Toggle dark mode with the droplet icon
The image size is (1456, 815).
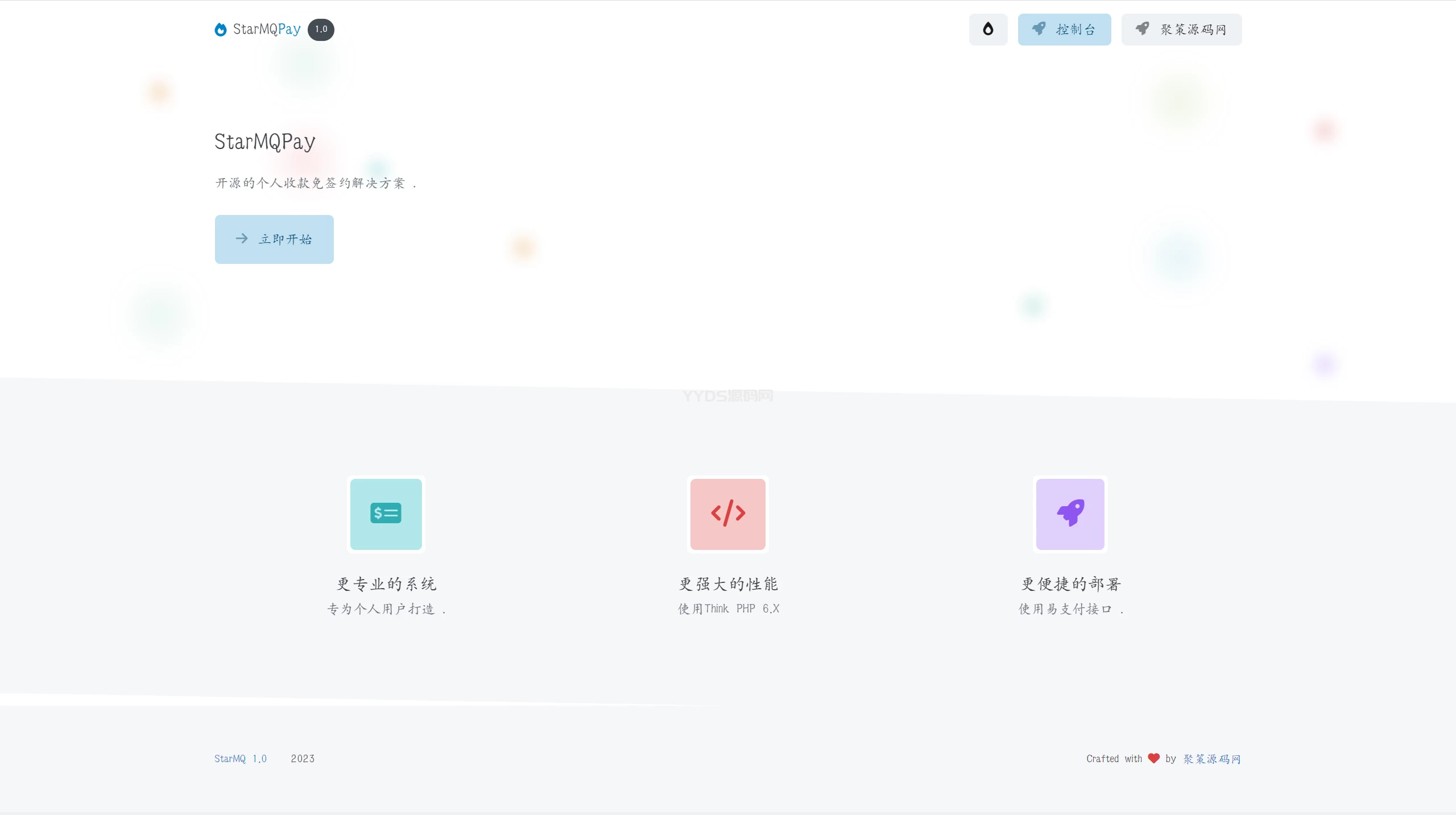(988, 29)
